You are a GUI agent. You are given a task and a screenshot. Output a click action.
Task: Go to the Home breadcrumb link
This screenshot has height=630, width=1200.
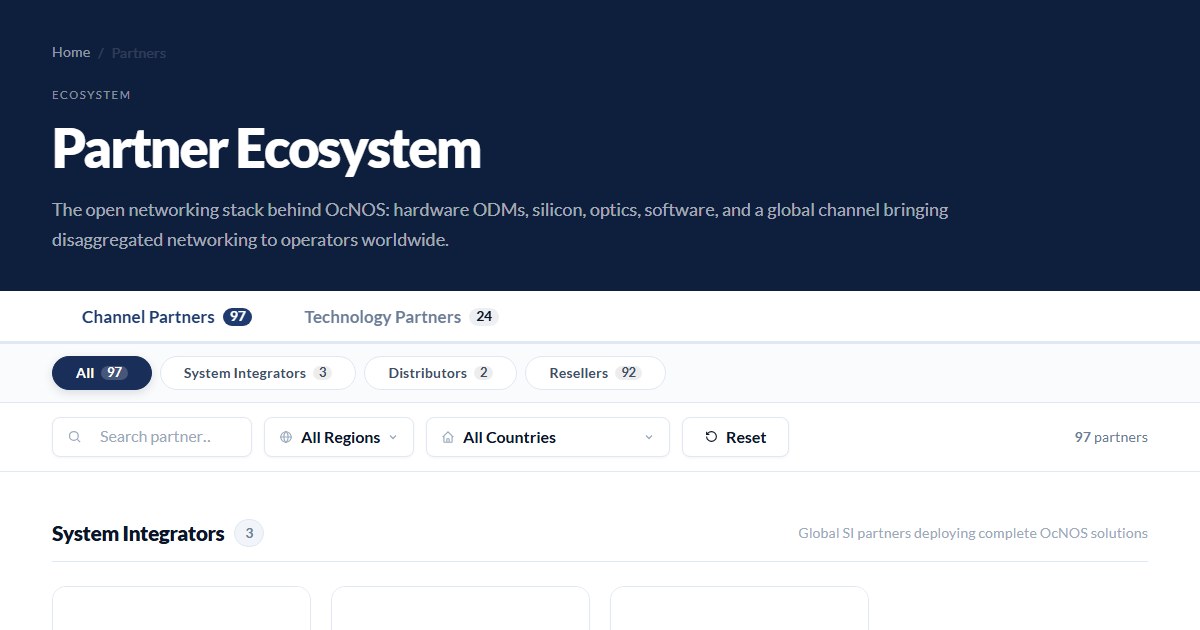coord(71,52)
